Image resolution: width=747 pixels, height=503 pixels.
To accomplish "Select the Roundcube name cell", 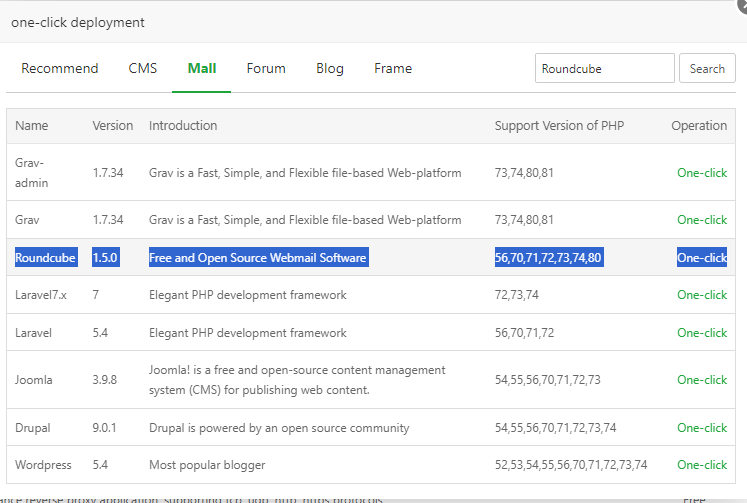I will click(x=46, y=258).
